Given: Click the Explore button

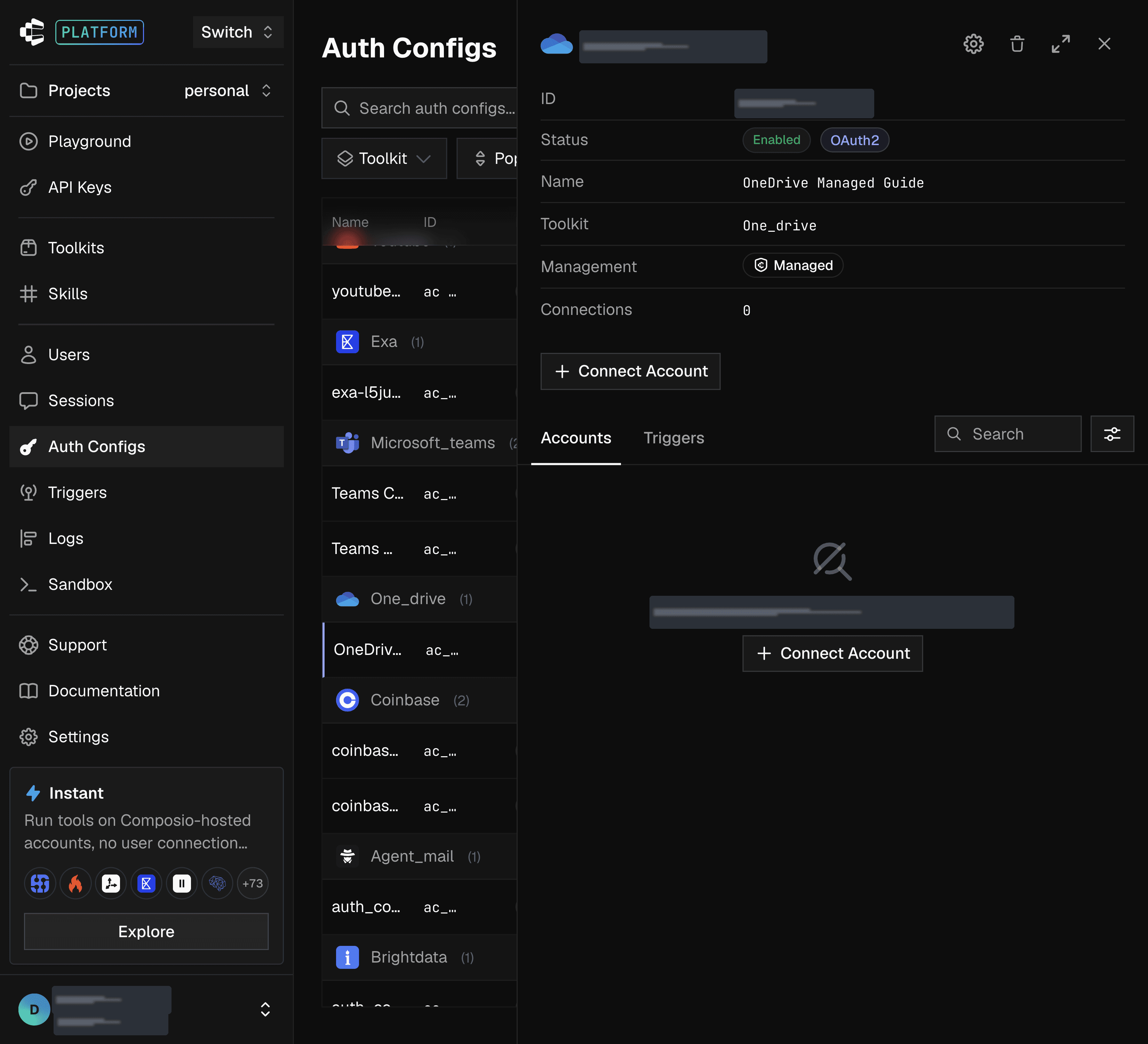Looking at the screenshot, I should click(x=146, y=931).
